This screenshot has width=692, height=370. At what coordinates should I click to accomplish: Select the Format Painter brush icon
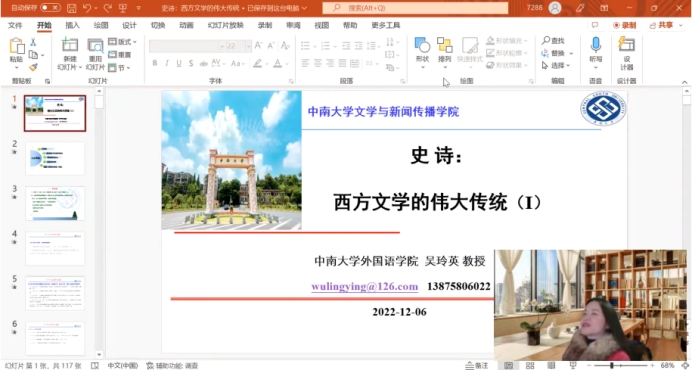pyautogui.click(x=34, y=67)
